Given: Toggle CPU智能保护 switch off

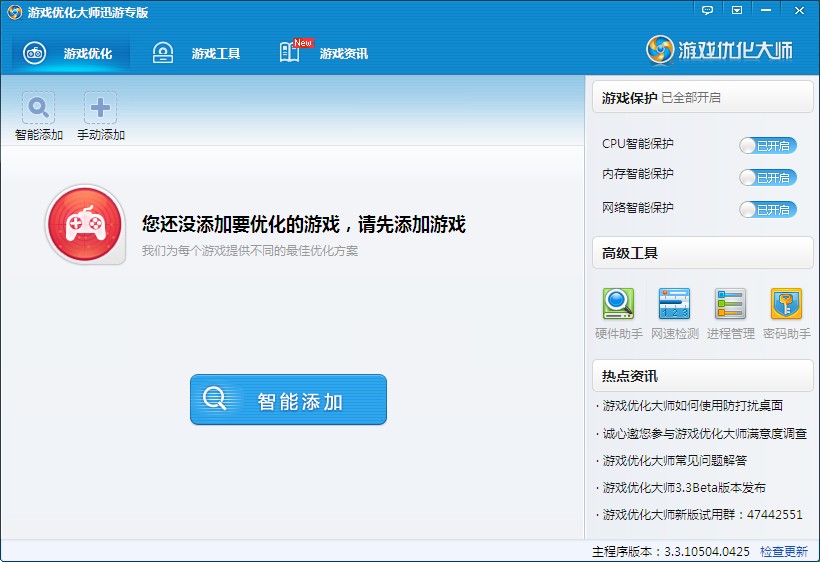Looking at the screenshot, I should click(767, 146).
